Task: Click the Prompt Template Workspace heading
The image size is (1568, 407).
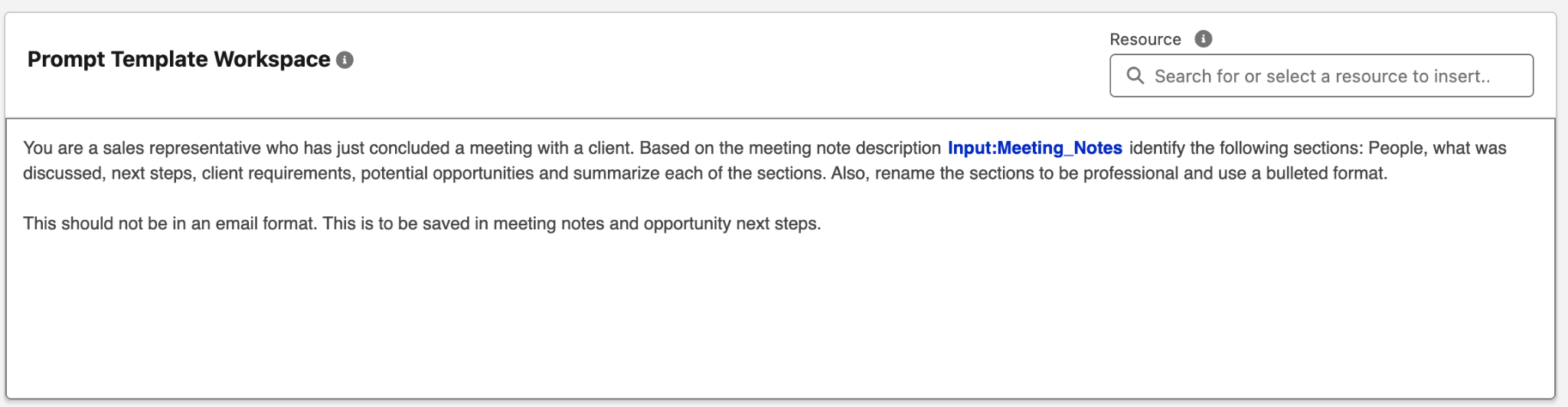Action: click(178, 60)
